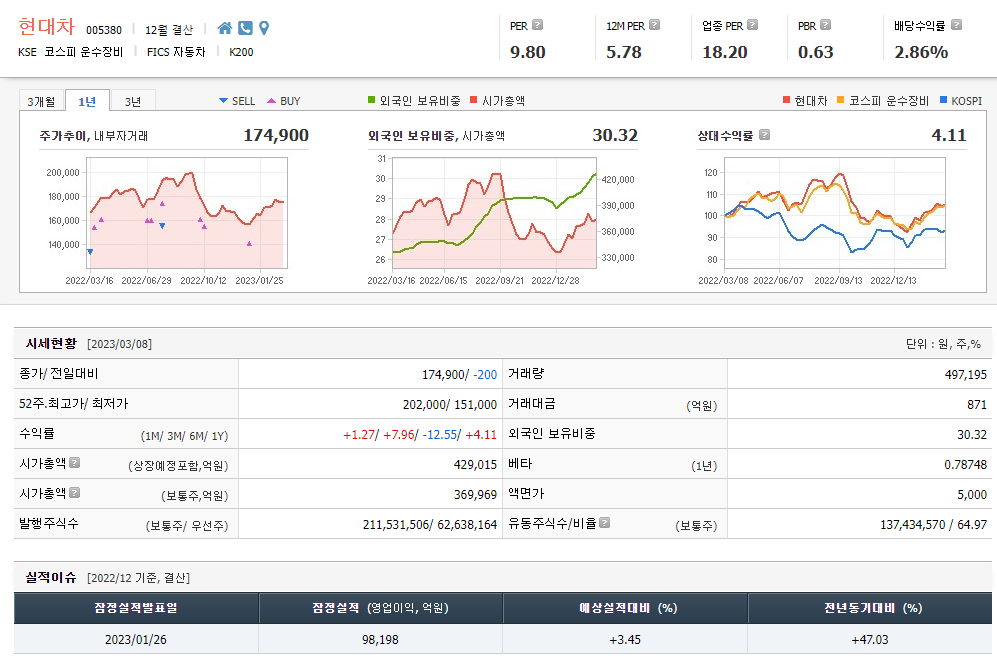This screenshot has width=997, height=659.
Task: Click the 주가추이 price trend chart
Action: click(x=187, y=213)
